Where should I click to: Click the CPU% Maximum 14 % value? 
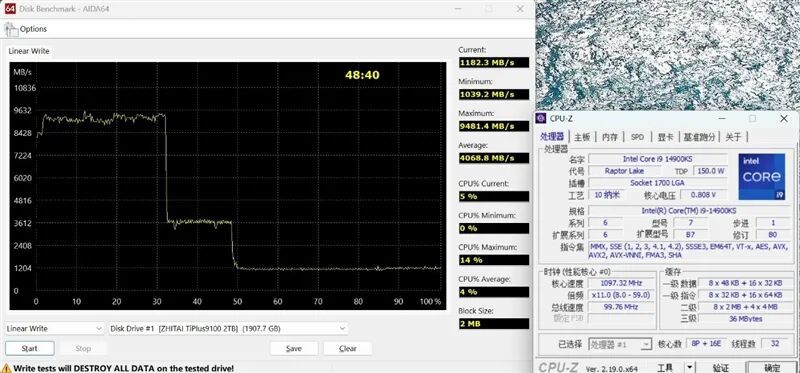[x=493, y=260]
